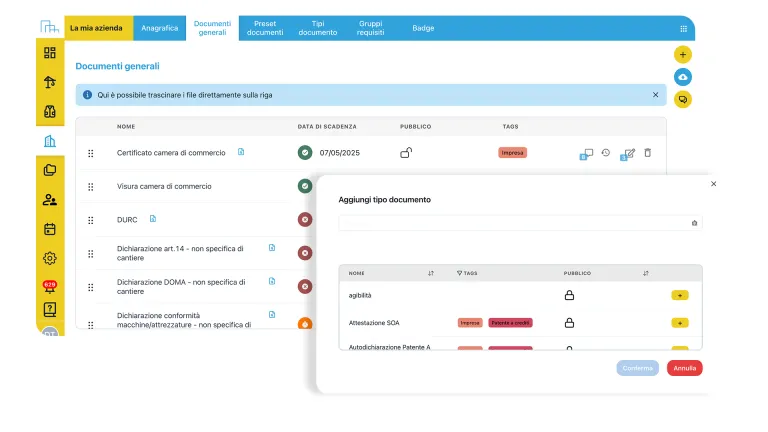Viewport: 768px width, 432px height.
Task: Click history icon for Certificato camera di commercio
Action: (606, 153)
